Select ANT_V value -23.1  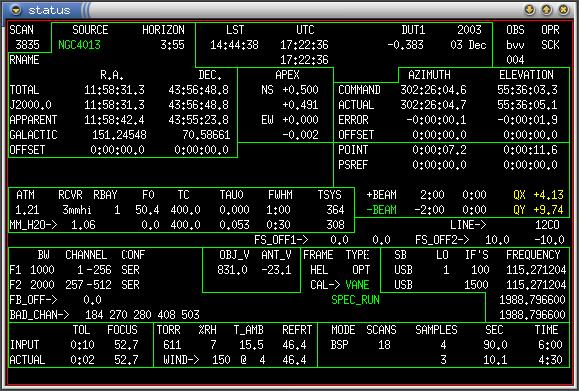276,270
